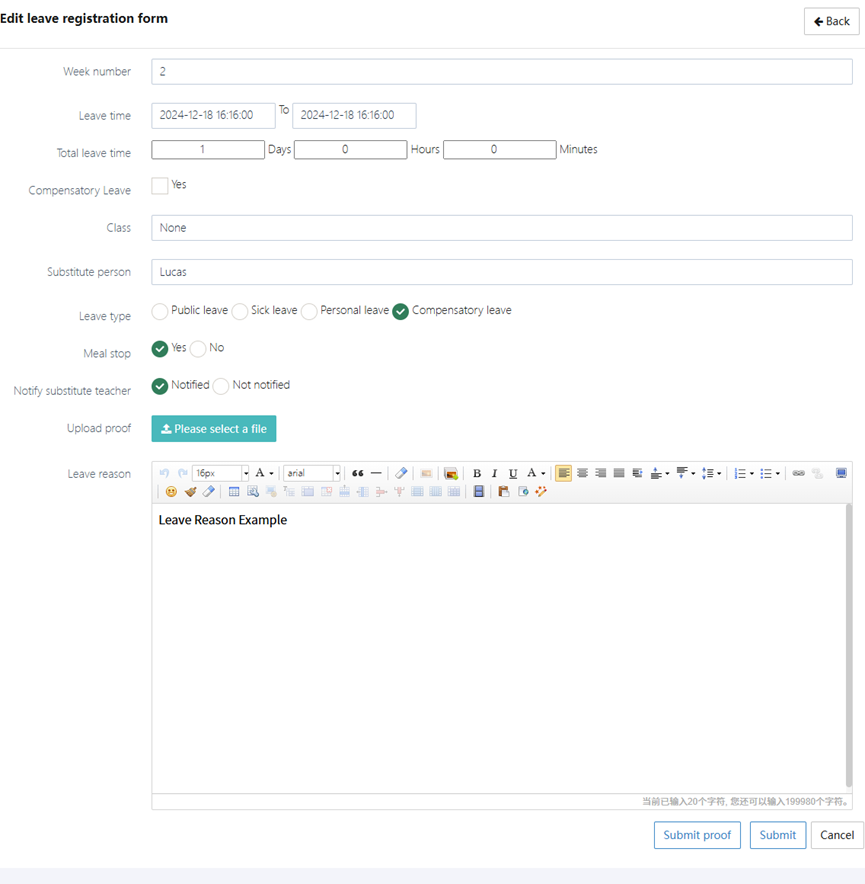865x884 pixels.
Task: Choose No for Meal stop
Action: click(x=198, y=348)
